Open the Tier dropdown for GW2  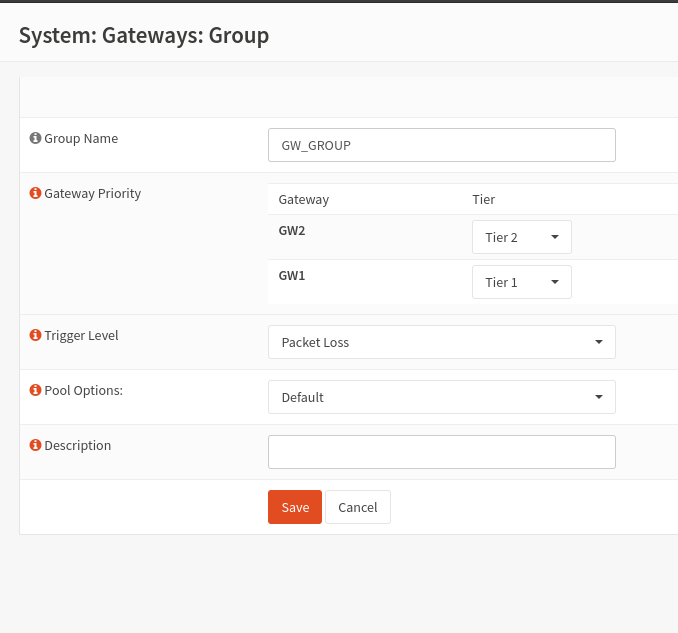[521, 237]
